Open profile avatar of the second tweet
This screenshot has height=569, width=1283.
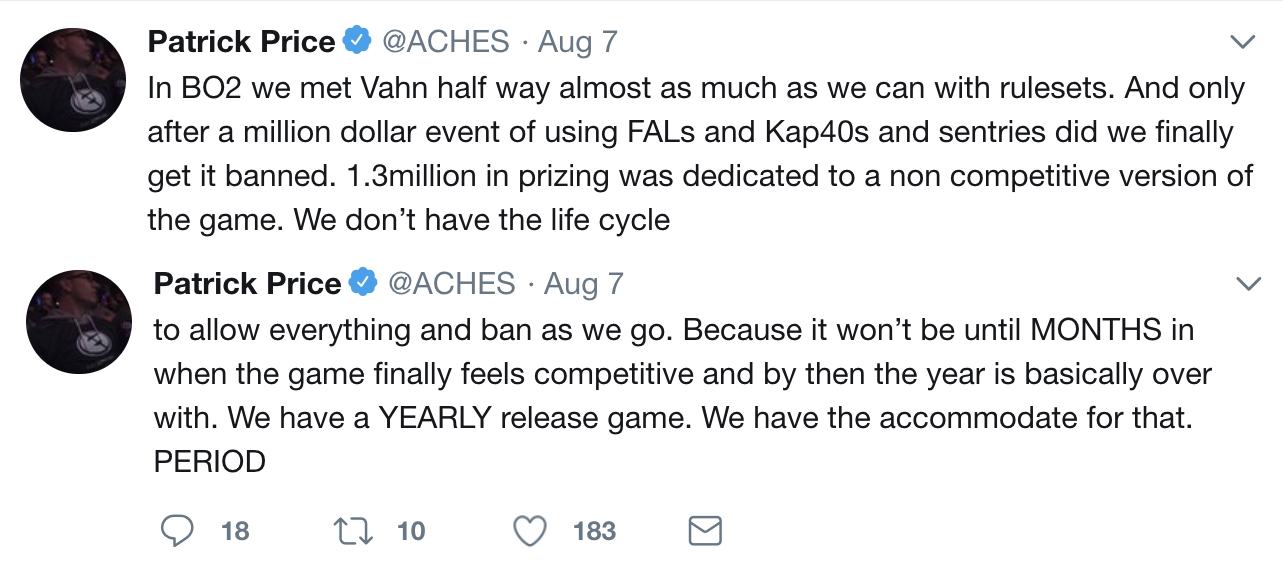tap(79, 321)
